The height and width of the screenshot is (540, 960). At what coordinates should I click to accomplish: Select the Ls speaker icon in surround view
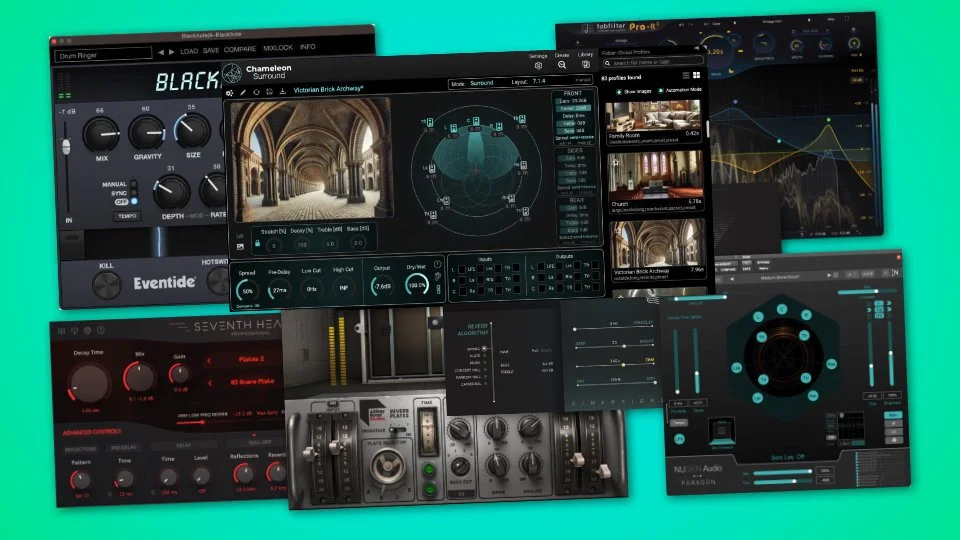pyautogui.click(x=432, y=168)
